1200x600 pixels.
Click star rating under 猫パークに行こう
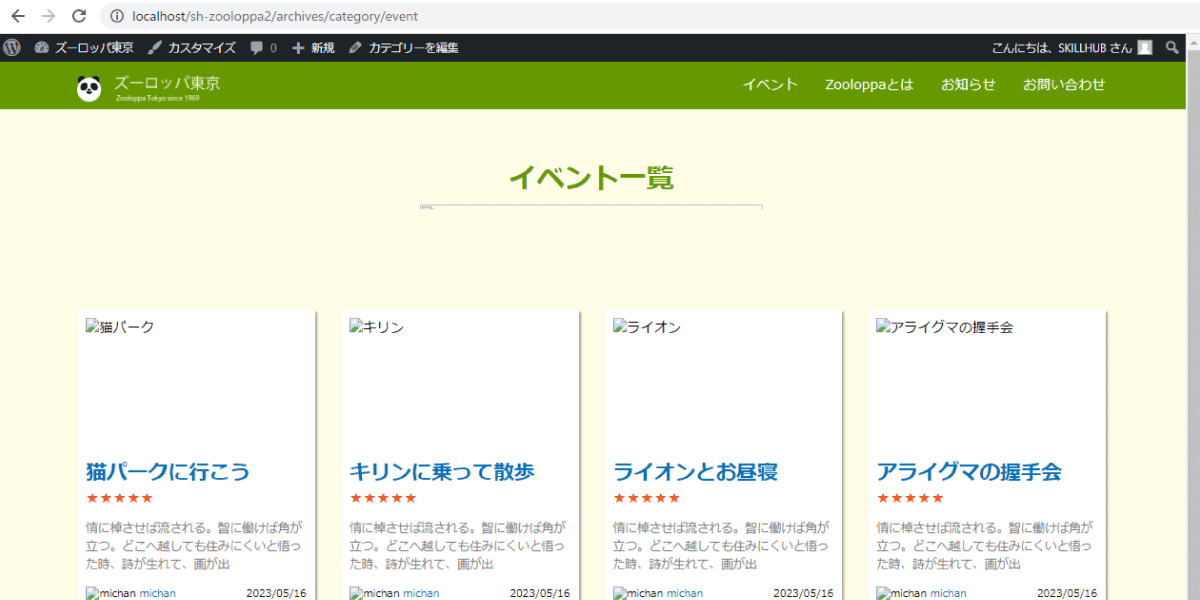pos(119,498)
